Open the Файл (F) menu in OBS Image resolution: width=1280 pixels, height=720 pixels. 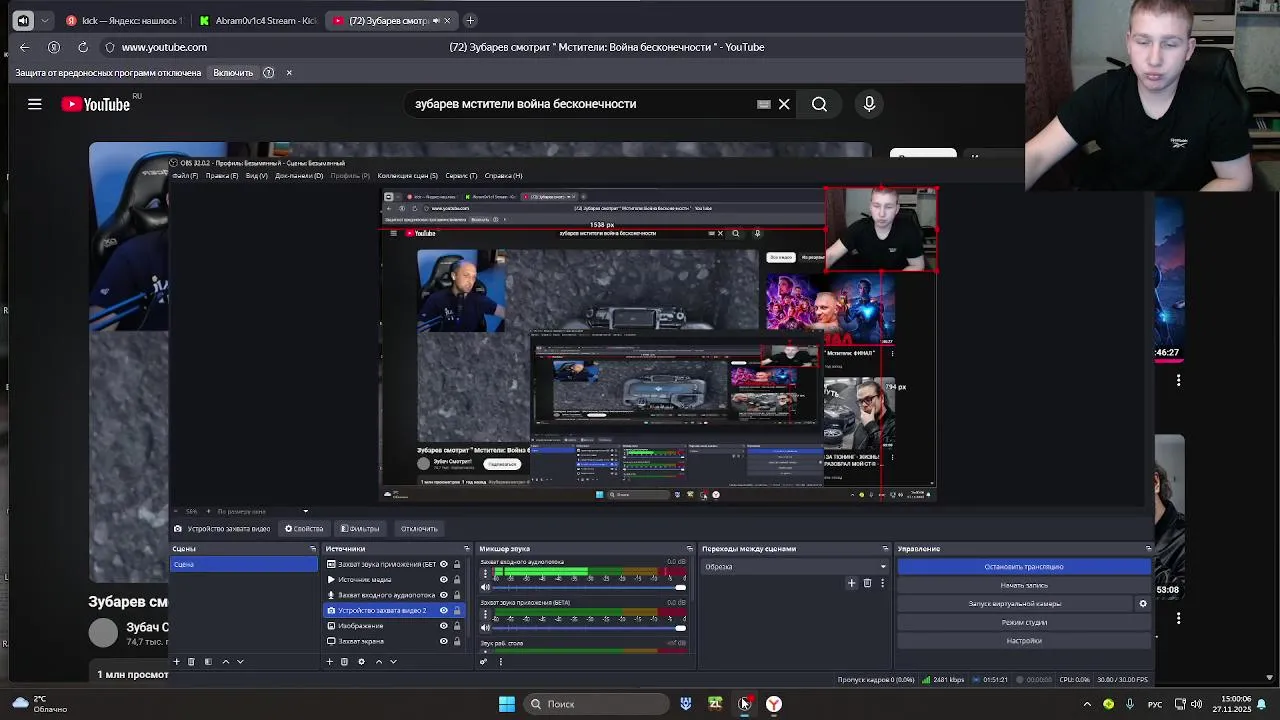coord(184,176)
